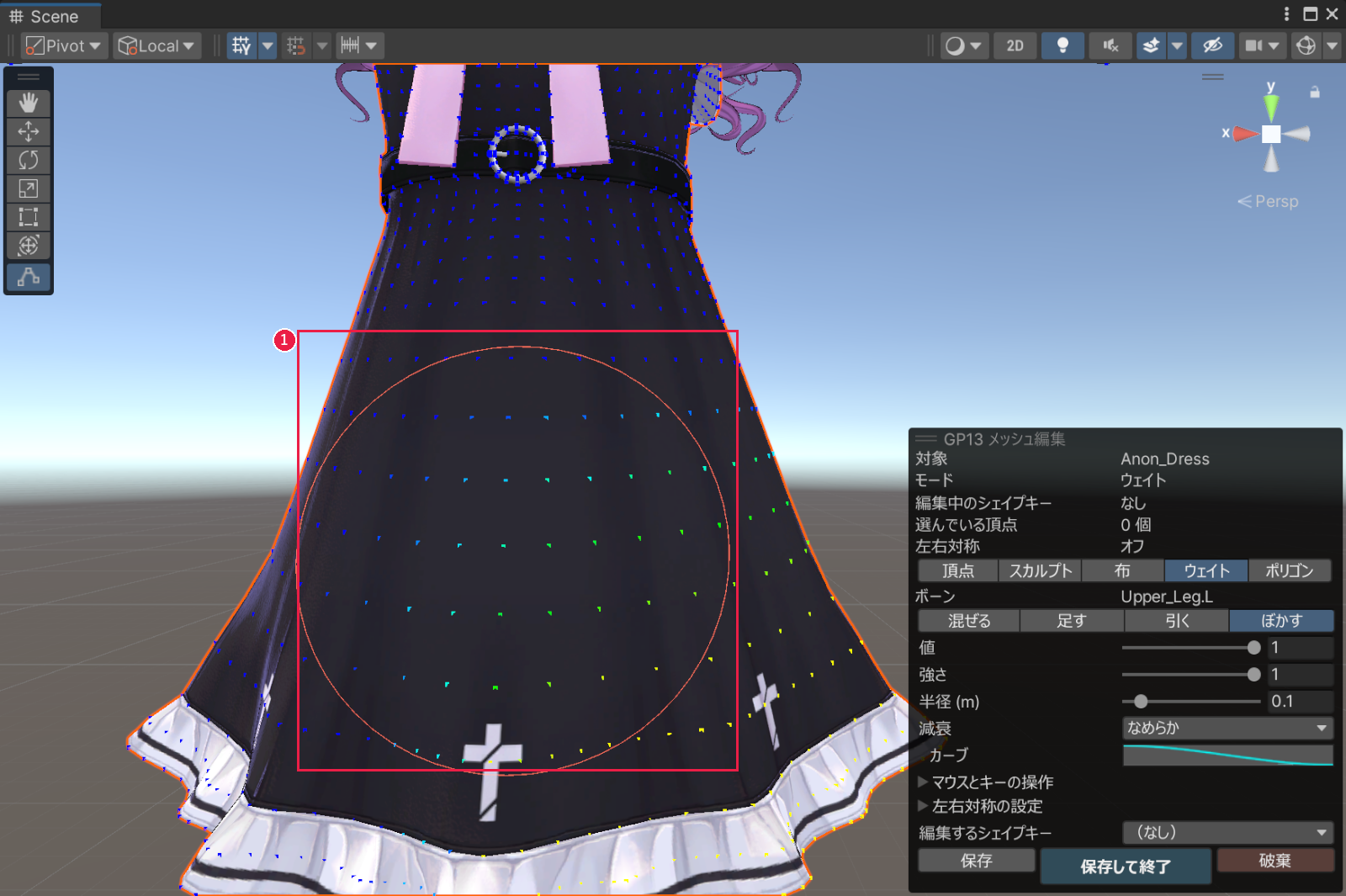The width and height of the screenshot is (1346, 896).
Task: Click the 保存 button
Action: pos(977,860)
